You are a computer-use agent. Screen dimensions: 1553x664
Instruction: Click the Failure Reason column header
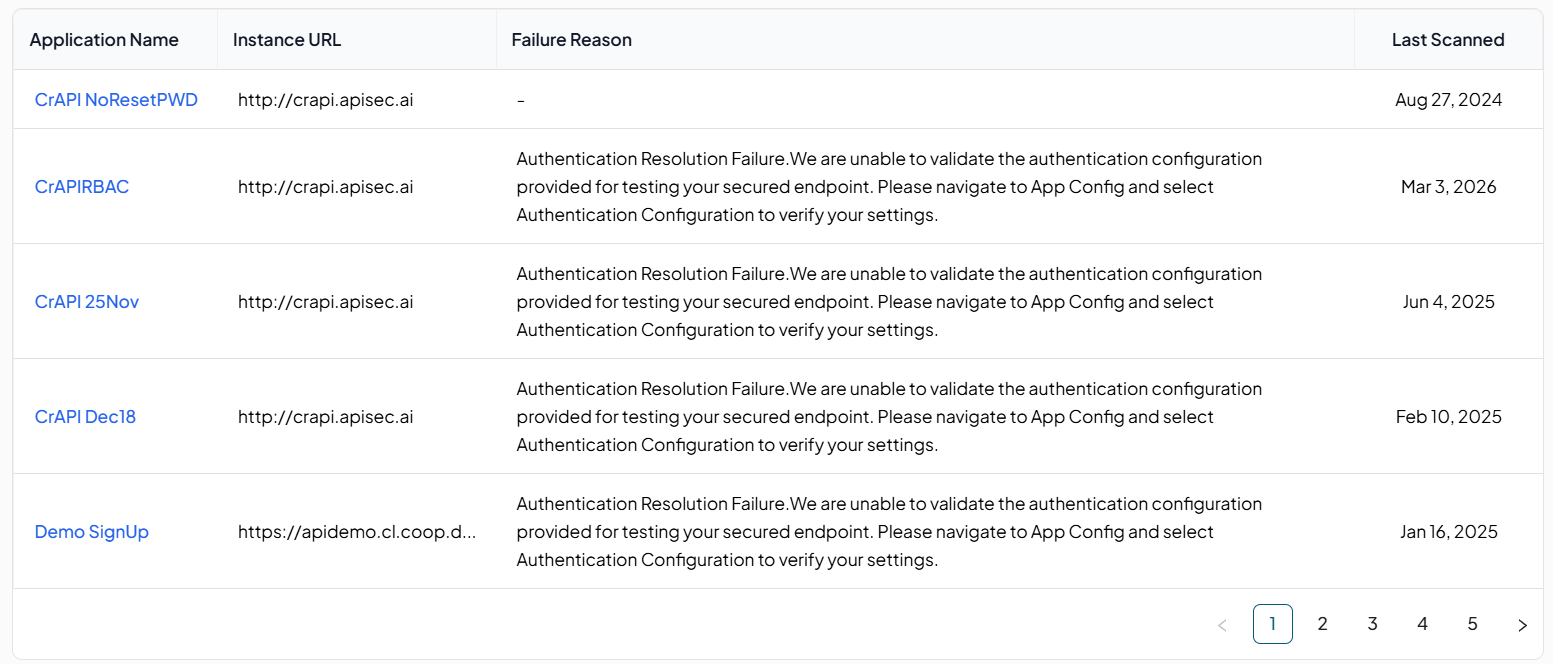(x=571, y=40)
